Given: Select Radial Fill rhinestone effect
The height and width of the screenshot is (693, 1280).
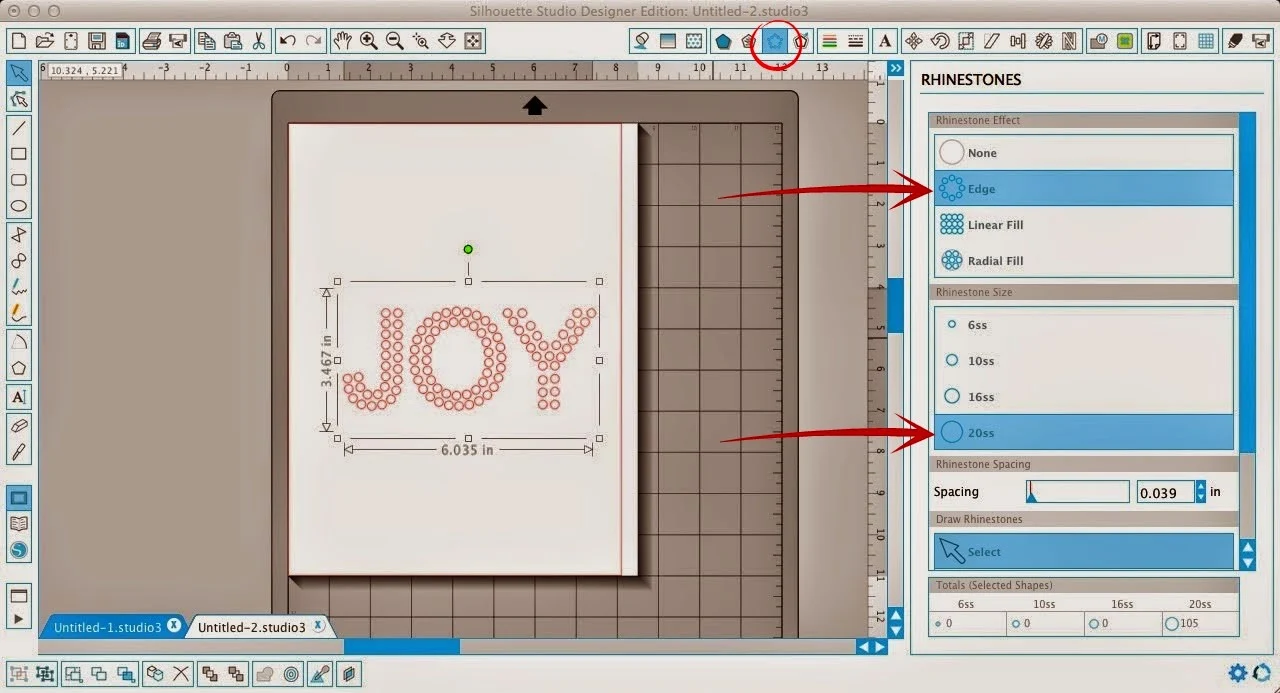Looking at the screenshot, I should point(1084,260).
